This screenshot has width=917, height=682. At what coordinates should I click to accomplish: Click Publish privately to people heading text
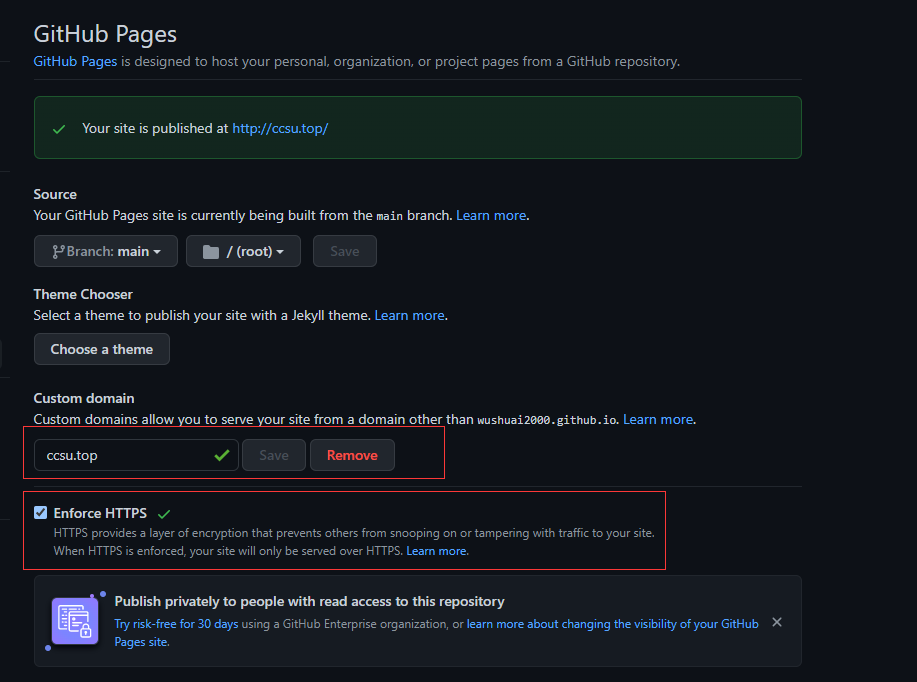click(x=309, y=601)
